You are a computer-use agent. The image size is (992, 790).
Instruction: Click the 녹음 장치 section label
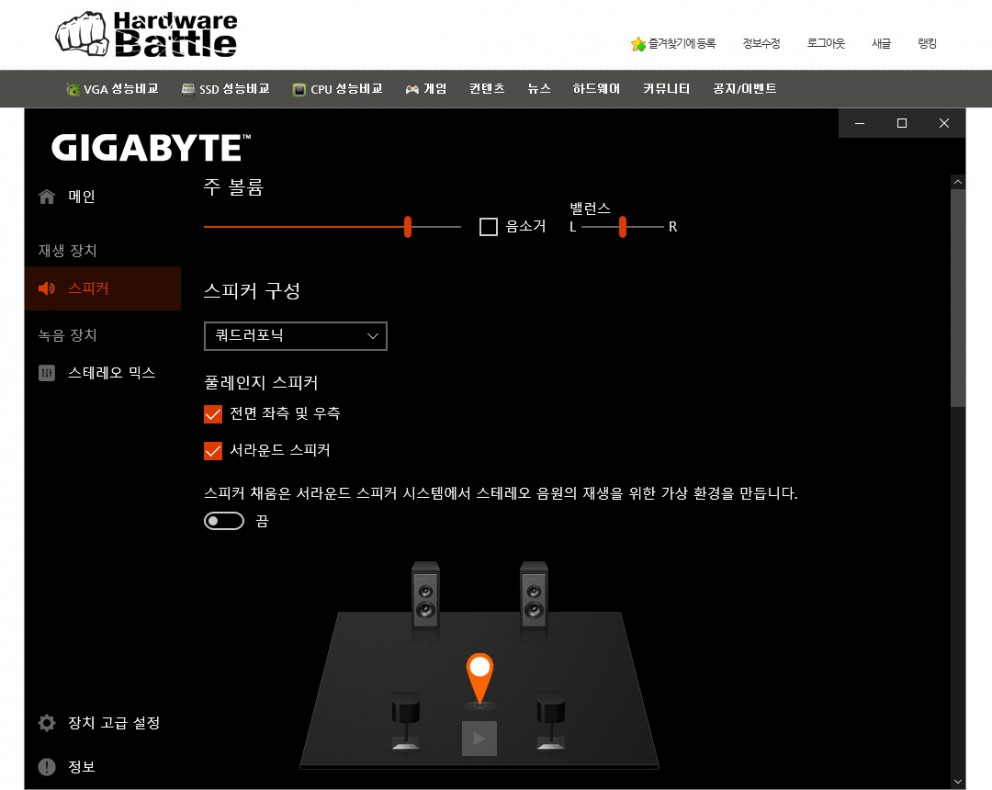(67, 335)
